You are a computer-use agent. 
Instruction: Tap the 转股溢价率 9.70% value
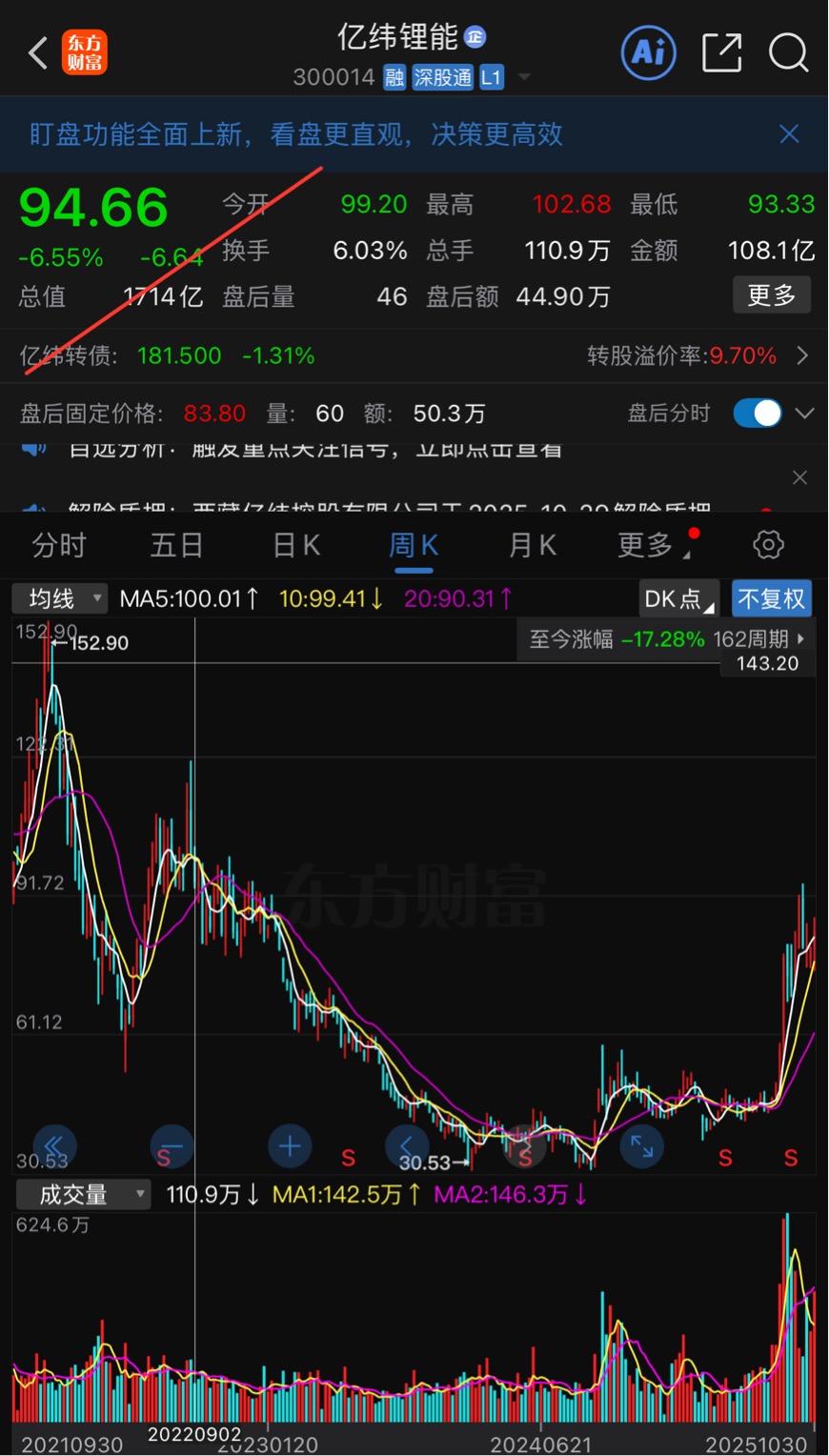[x=742, y=355]
